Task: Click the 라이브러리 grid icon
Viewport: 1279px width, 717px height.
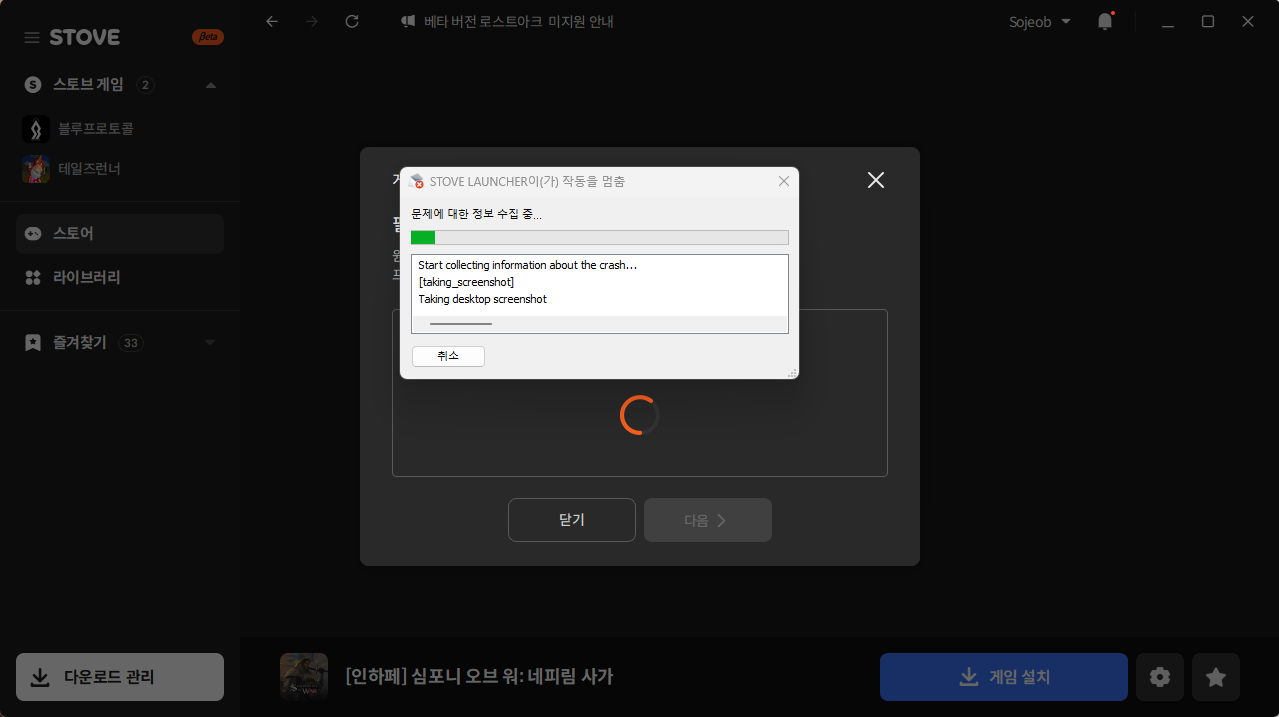Action: (33, 277)
